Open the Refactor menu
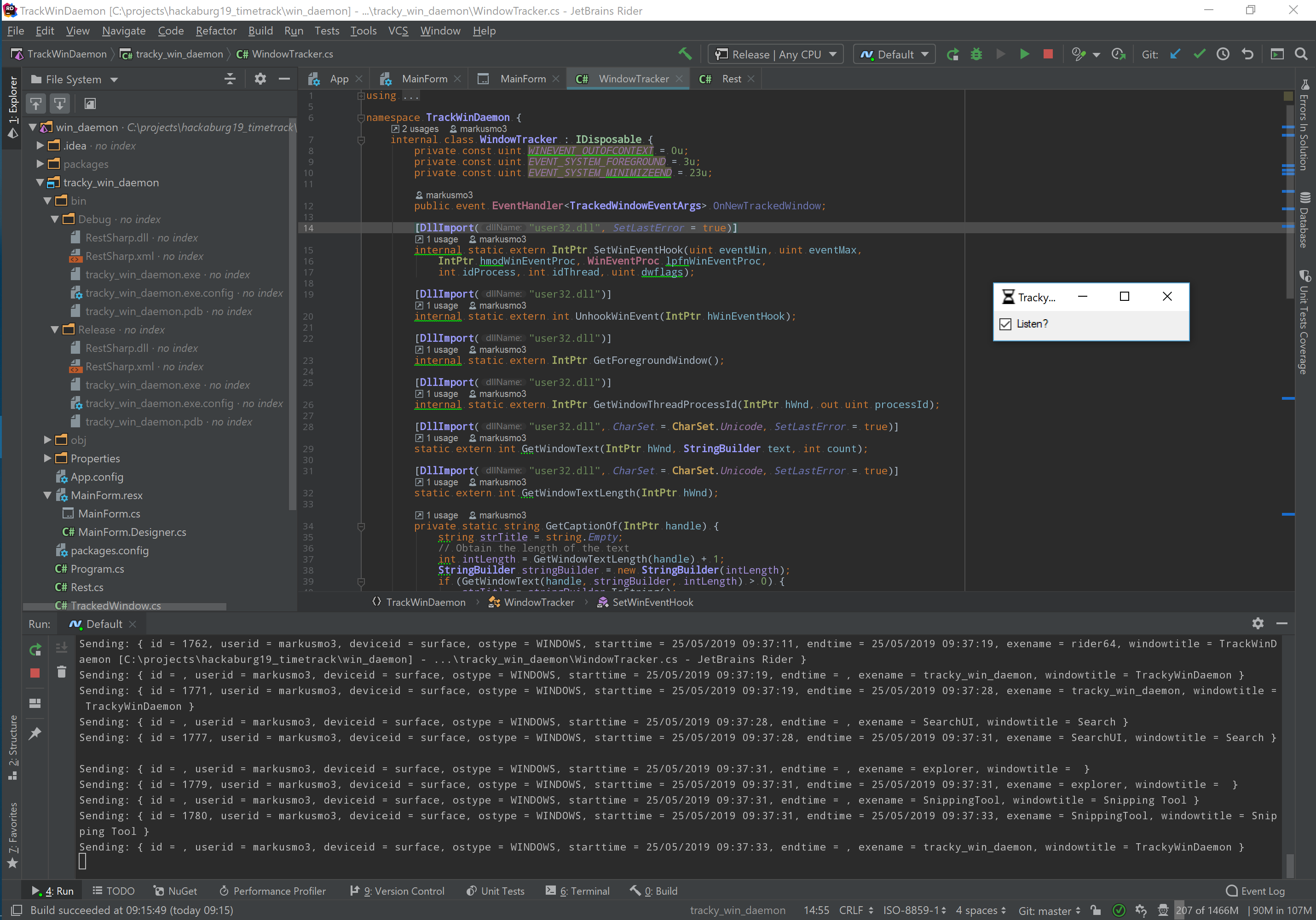Screen dimensions: 1316x920 [215, 31]
